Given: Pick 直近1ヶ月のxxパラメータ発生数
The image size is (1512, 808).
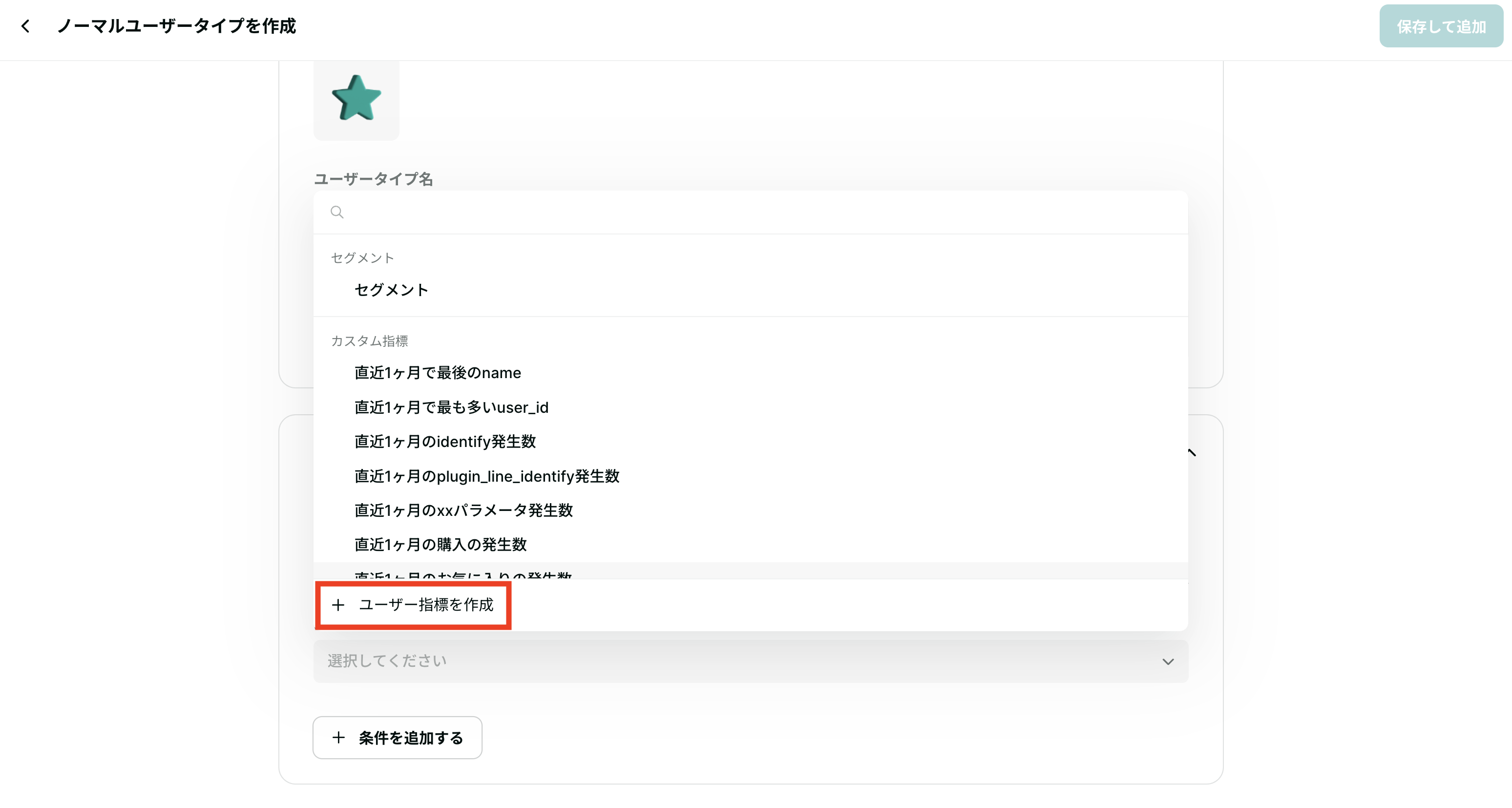Looking at the screenshot, I should 751,510.
